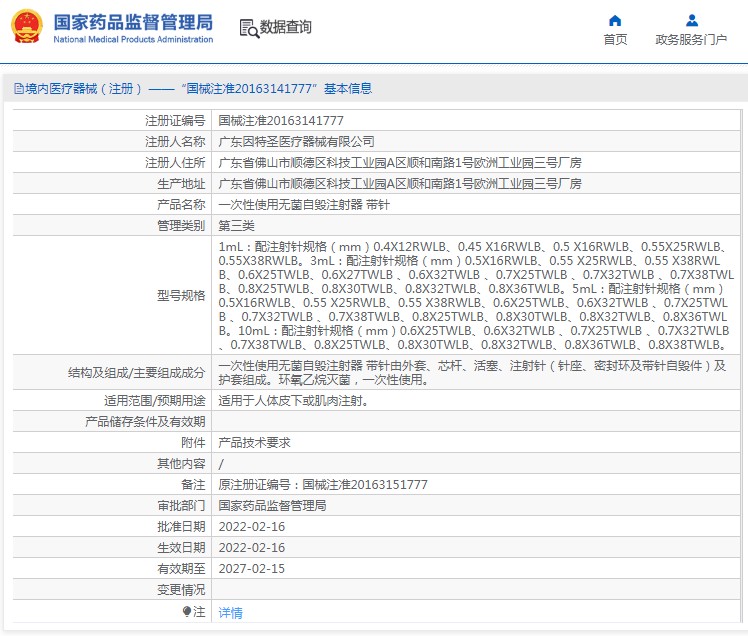Open the 详情 details link
This screenshot has width=748, height=636.
230,613
